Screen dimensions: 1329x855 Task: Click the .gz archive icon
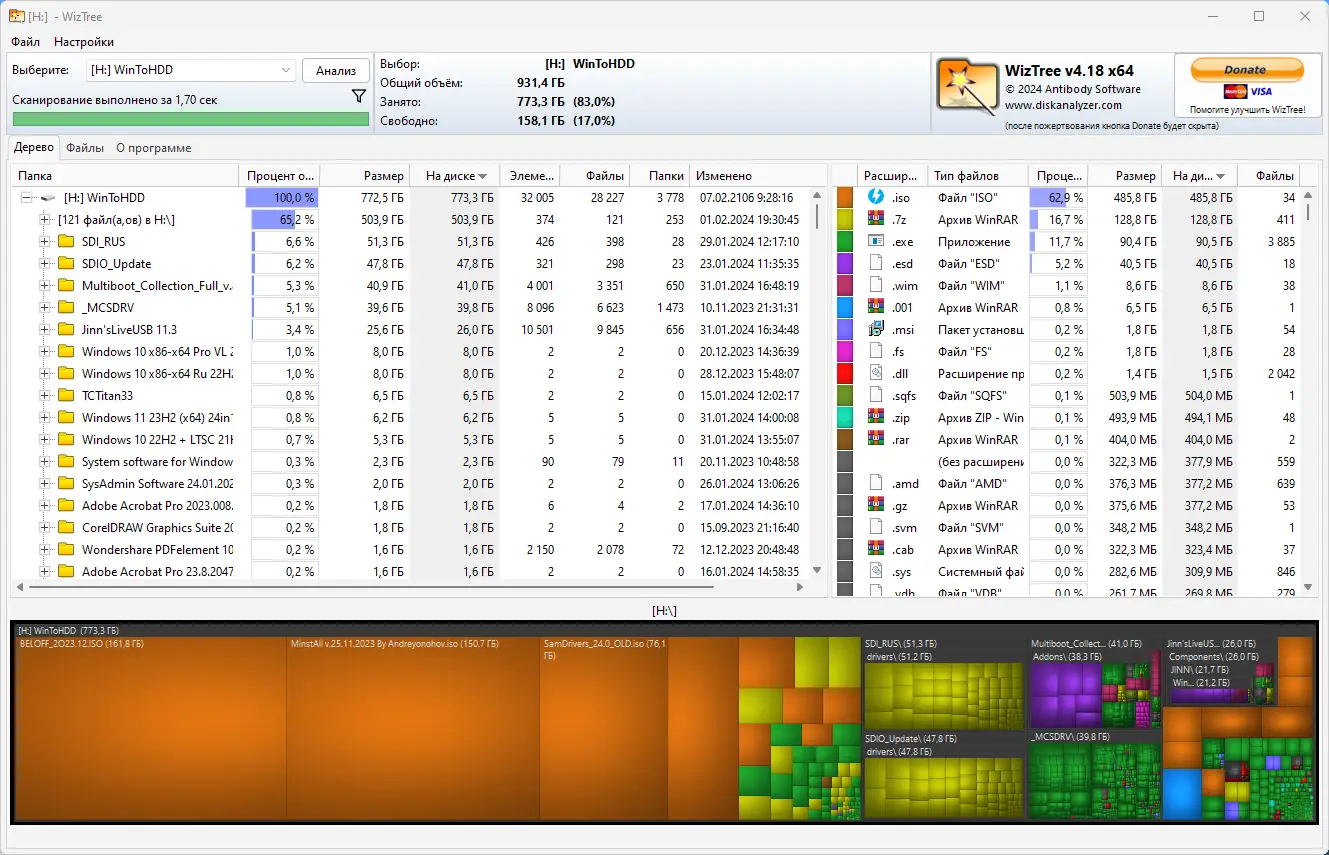[x=876, y=505]
